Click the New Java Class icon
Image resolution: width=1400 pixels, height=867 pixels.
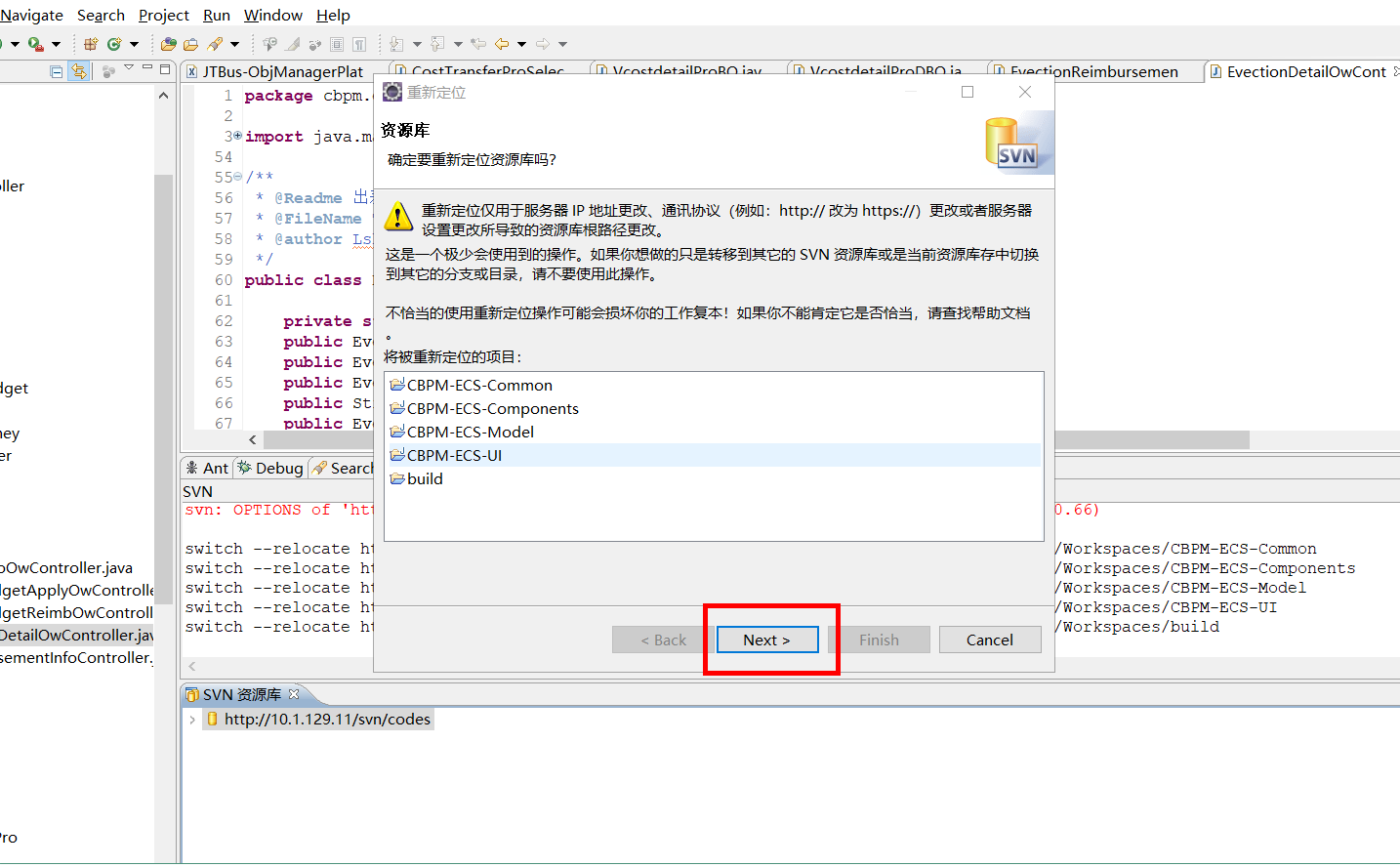click(x=114, y=44)
